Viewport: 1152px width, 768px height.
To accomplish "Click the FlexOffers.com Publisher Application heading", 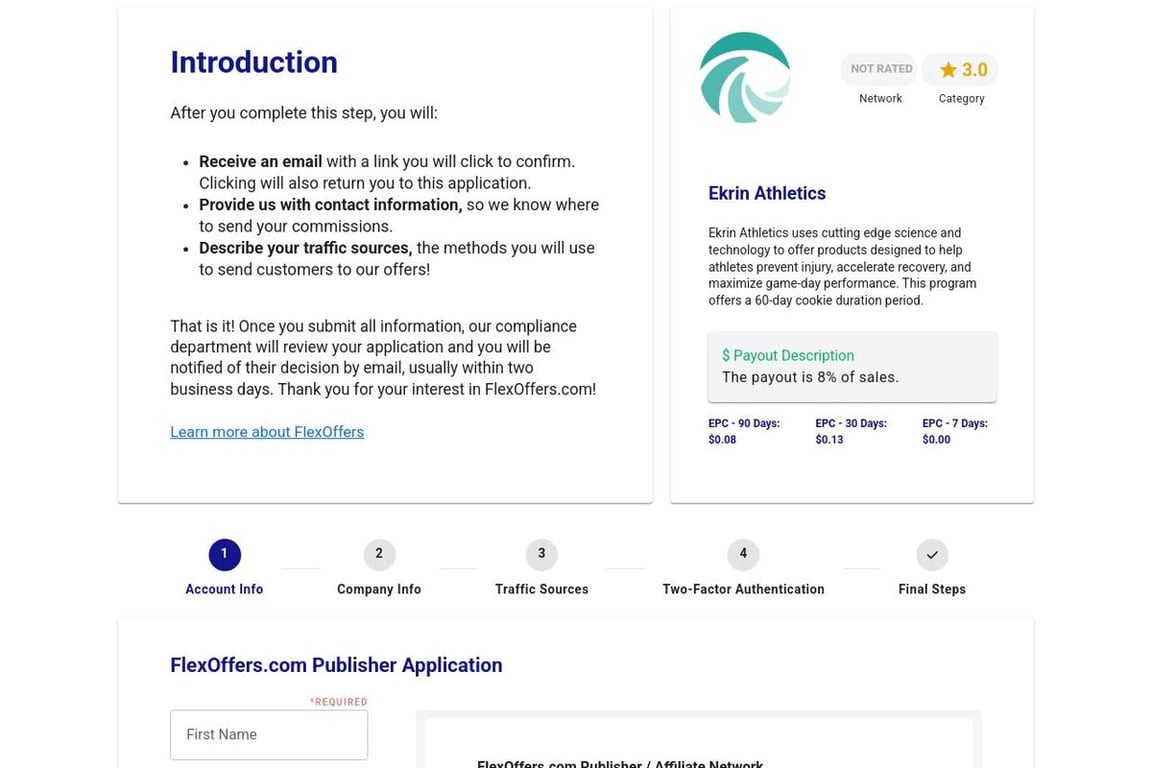I will point(336,665).
